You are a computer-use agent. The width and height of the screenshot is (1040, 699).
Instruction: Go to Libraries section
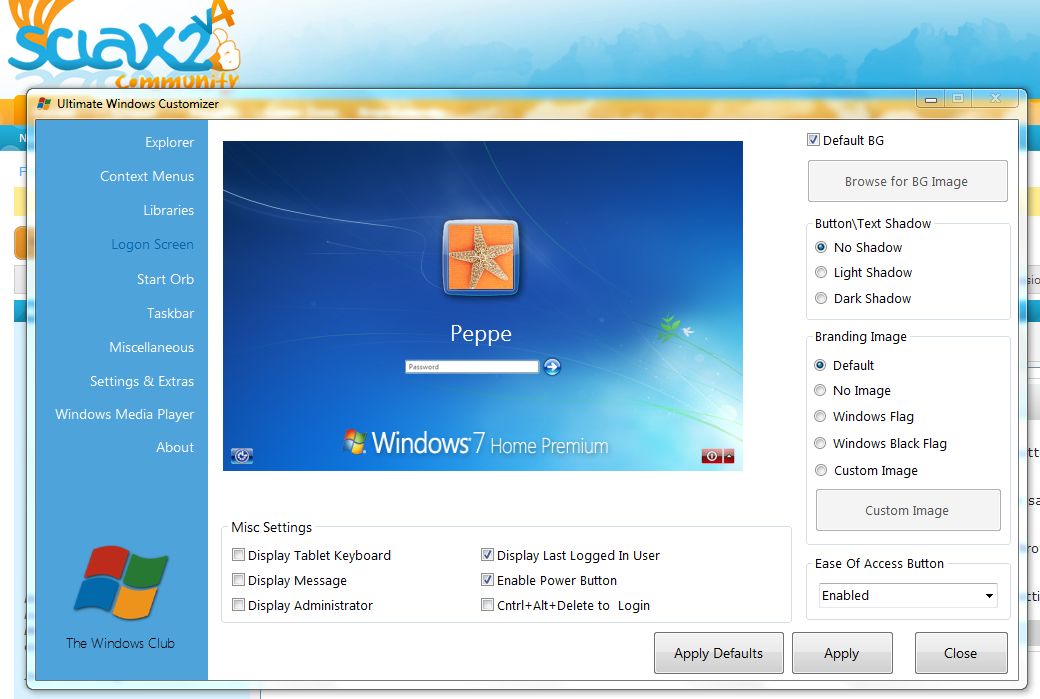168,210
